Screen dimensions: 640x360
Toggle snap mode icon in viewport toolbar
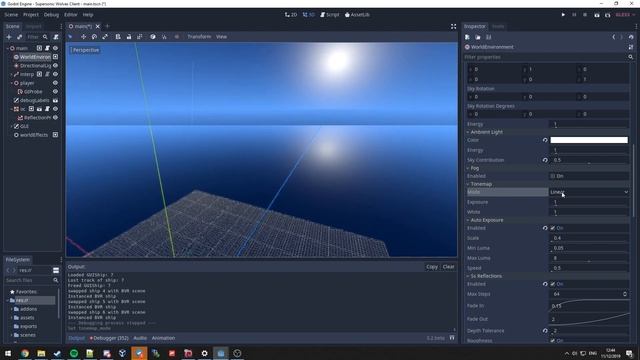164,37
